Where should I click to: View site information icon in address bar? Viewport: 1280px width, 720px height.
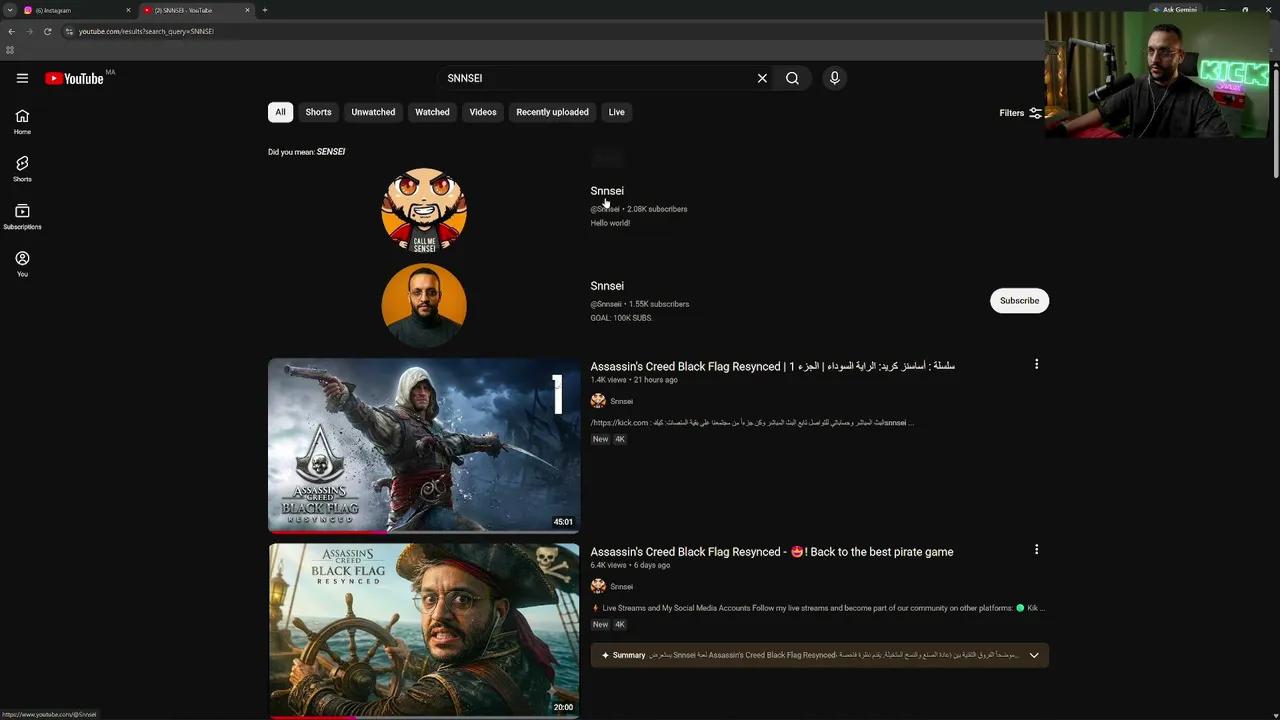coord(69,31)
